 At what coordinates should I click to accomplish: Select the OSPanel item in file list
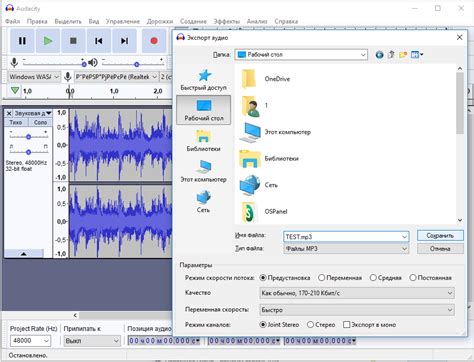[264, 212]
